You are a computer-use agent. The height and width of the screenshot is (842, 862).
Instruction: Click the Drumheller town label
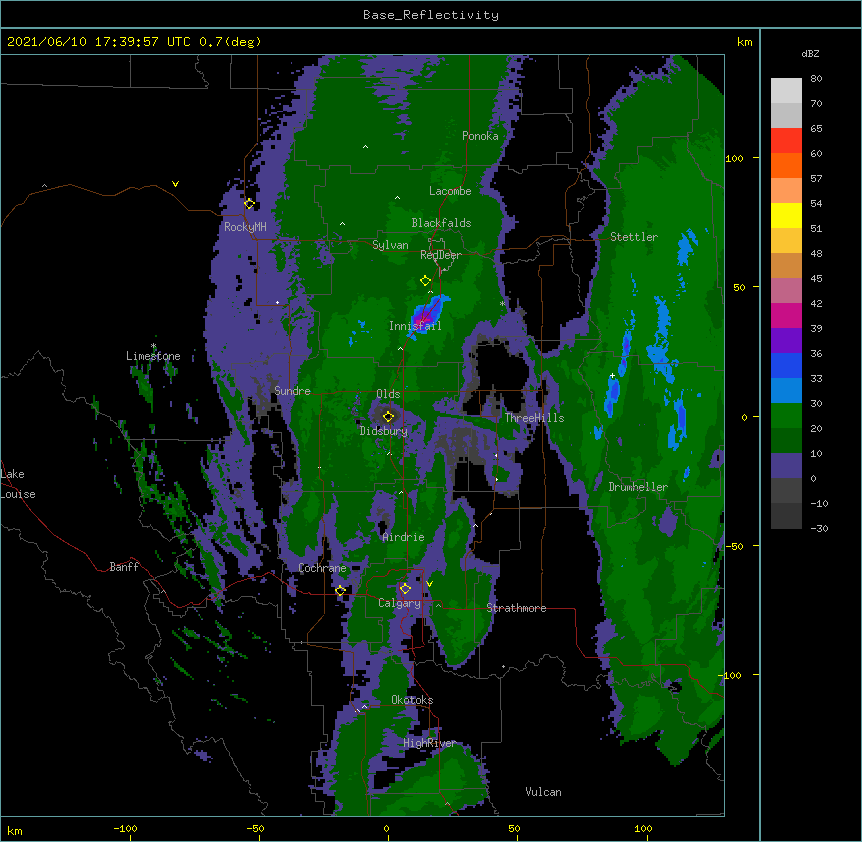point(638,487)
